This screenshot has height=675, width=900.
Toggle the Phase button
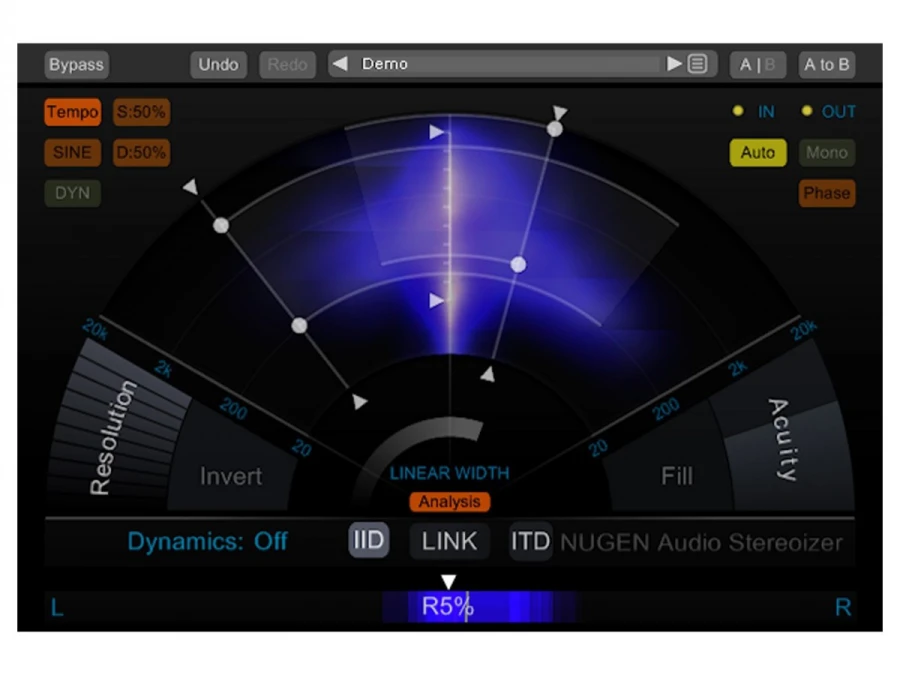[x=827, y=193]
